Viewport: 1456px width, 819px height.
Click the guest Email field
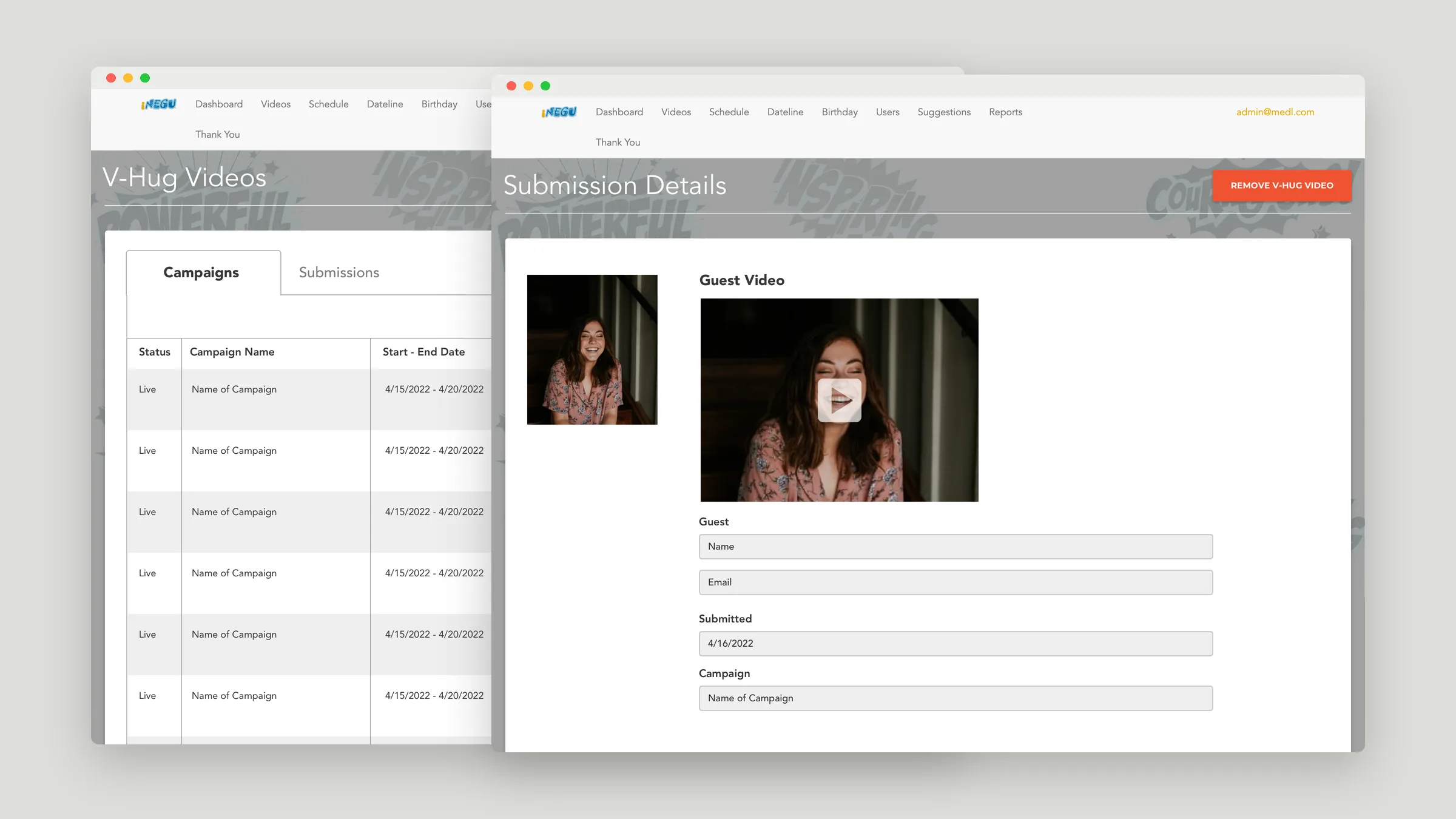tap(955, 582)
